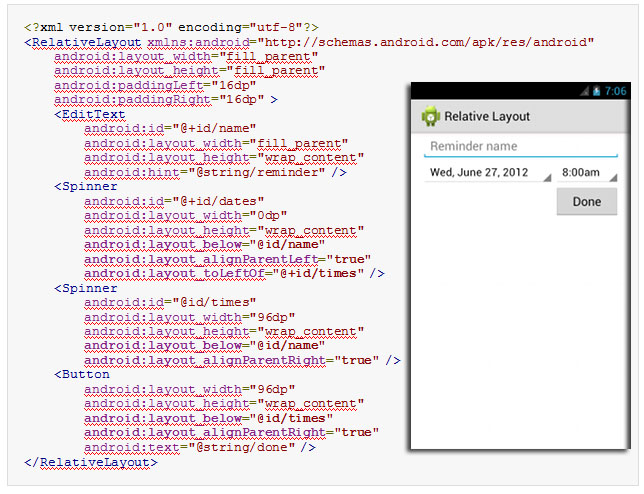Click the signal strength icon
644x494 pixels.
tap(584, 91)
